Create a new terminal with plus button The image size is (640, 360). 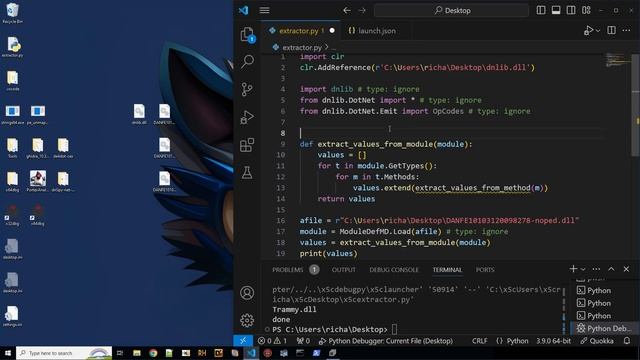click(x=573, y=269)
